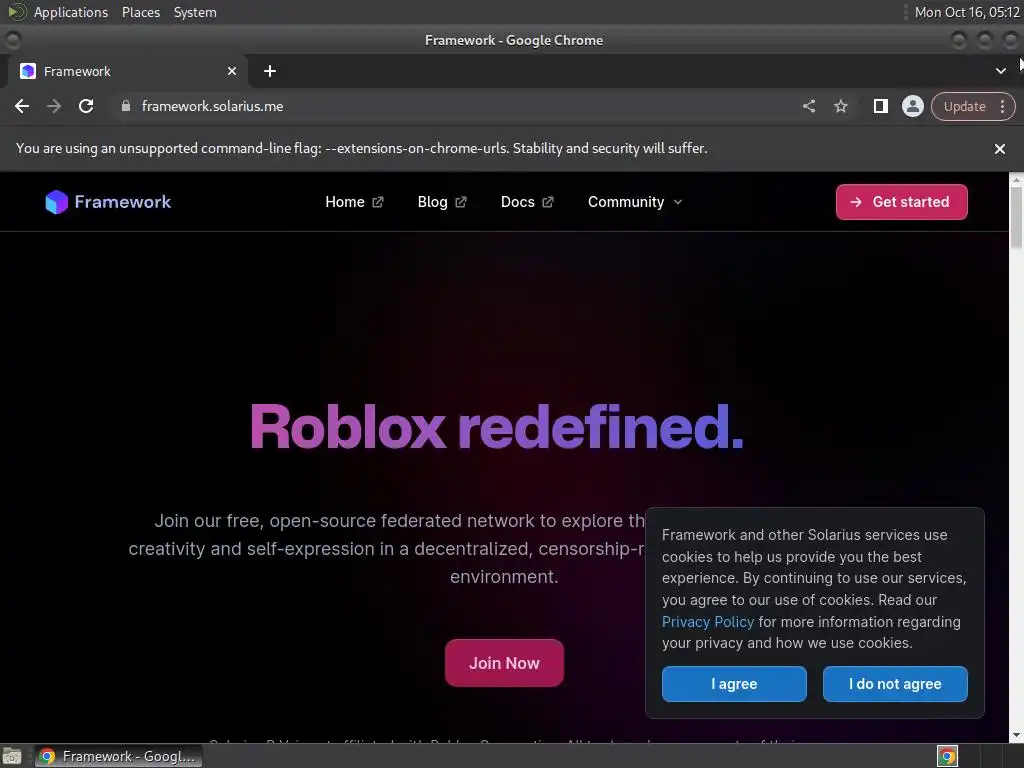Decline cookies with I do not agree
1024x768 pixels.
pyautogui.click(x=895, y=684)
